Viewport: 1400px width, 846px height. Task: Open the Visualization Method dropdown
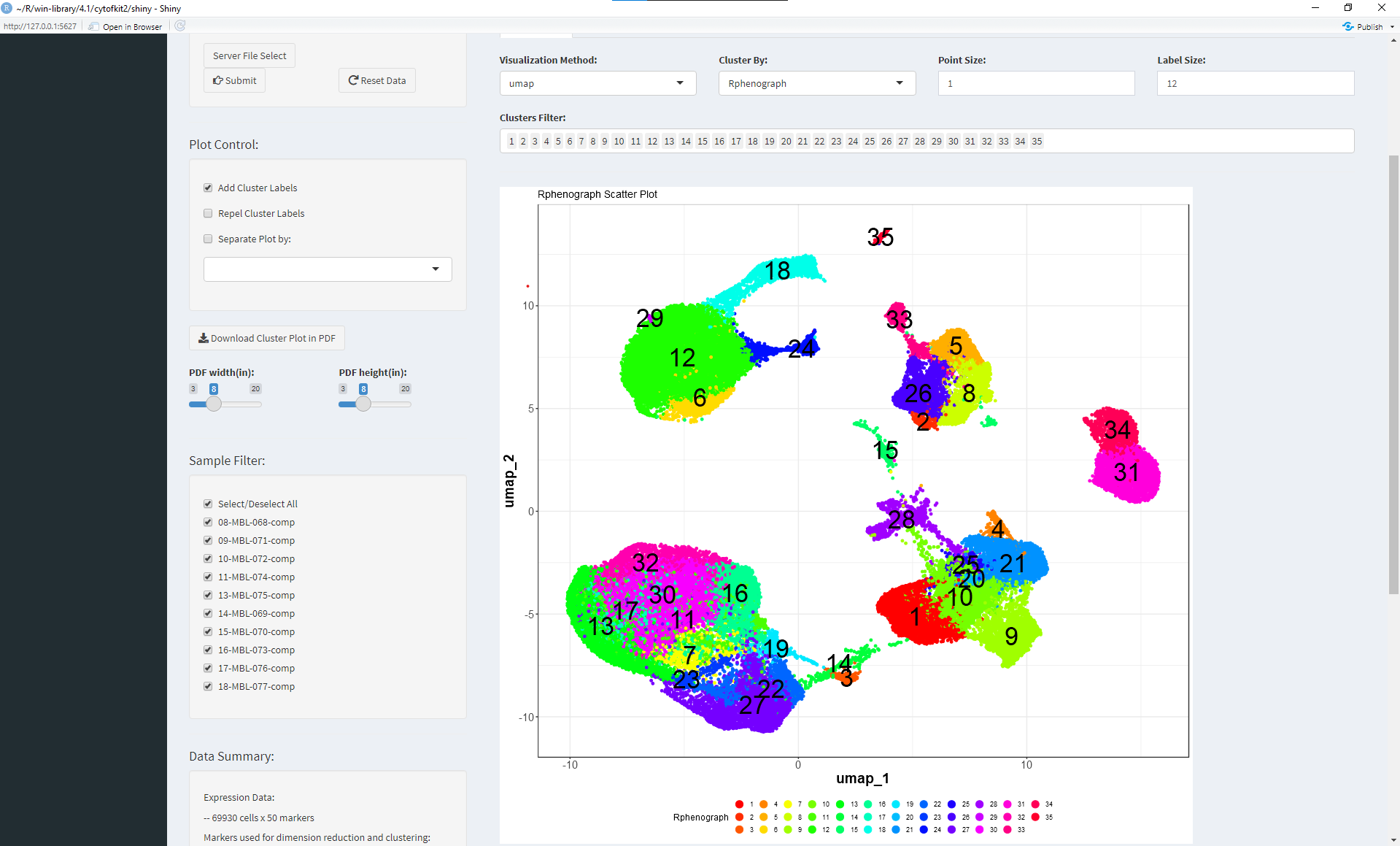pos(597,83)
